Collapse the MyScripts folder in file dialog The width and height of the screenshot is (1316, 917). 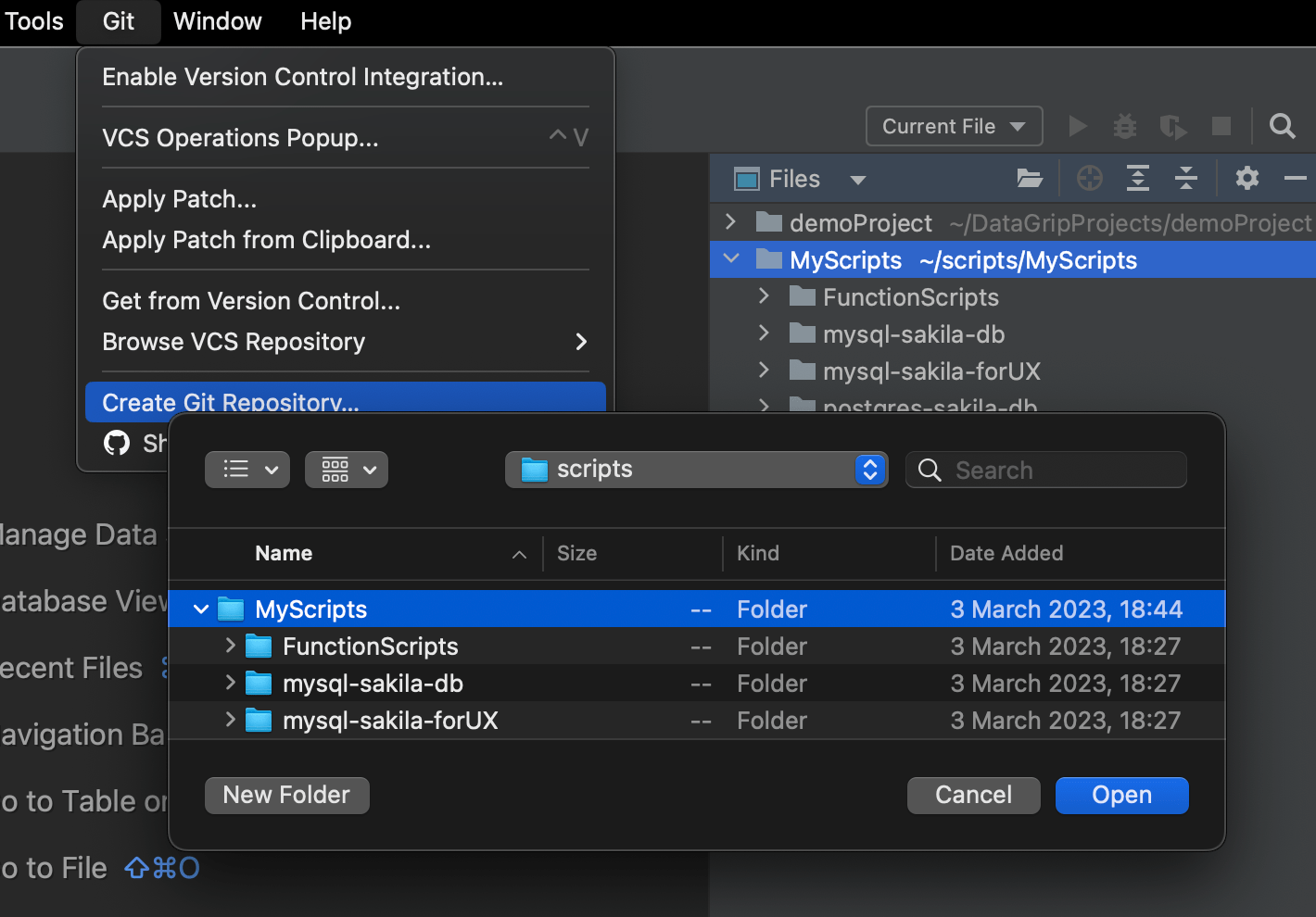tap(201, 609)
